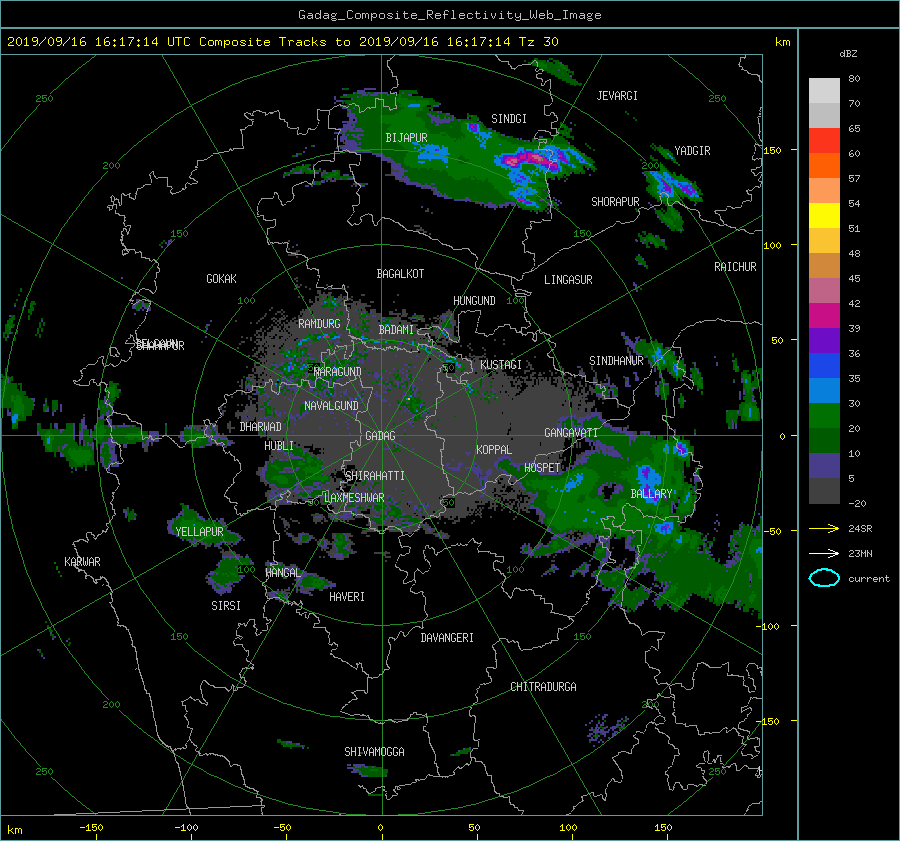Click the cyan current ellipse legend icon
900x841 pixels.
point(824,578)
